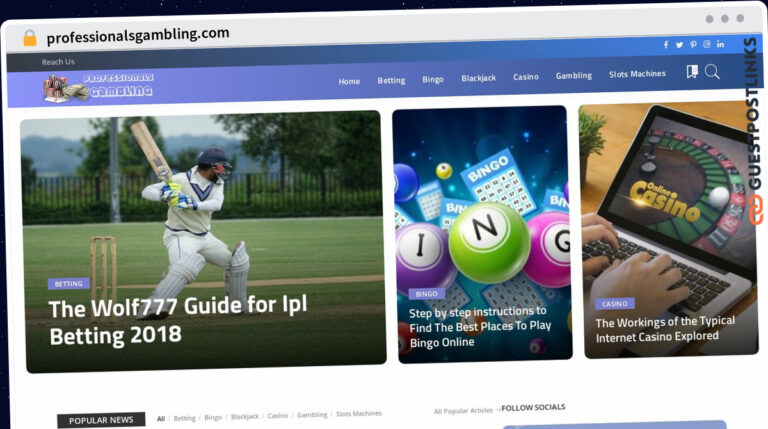Select the Blackjack filter in Popular News
The height and width of the screenshot is (429, 768).
click(x=244, y=417)
